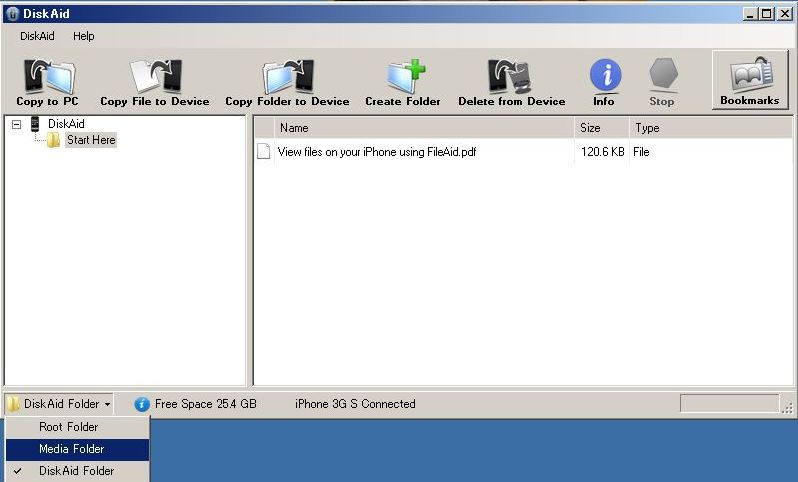The height and width of the screenshot is (482, 798).
Task: Select the DiskAid device in tree
Action: point(66,124)
